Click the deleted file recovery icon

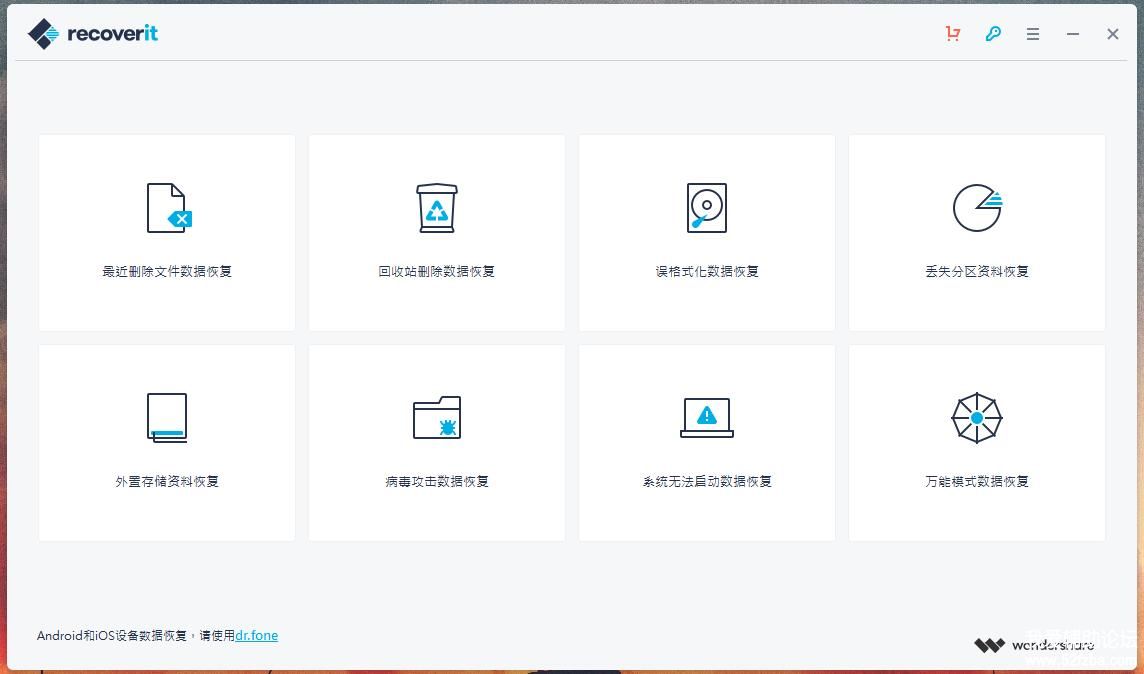168,208
